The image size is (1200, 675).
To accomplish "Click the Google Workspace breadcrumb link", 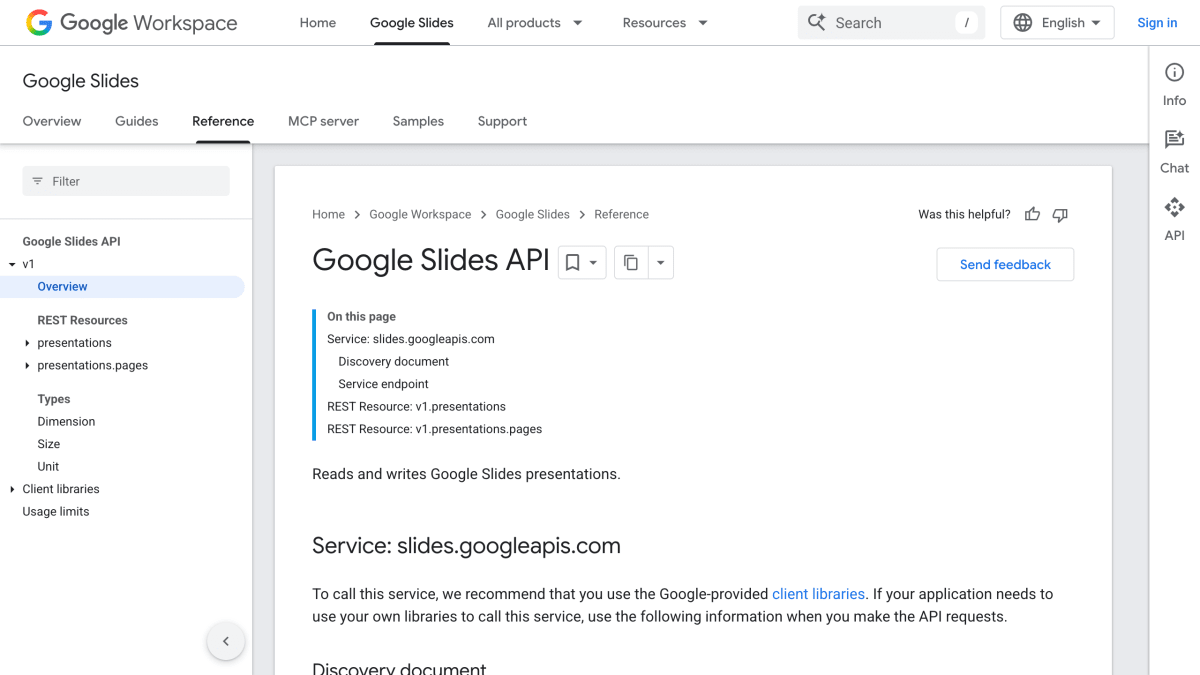I will 420,214.
